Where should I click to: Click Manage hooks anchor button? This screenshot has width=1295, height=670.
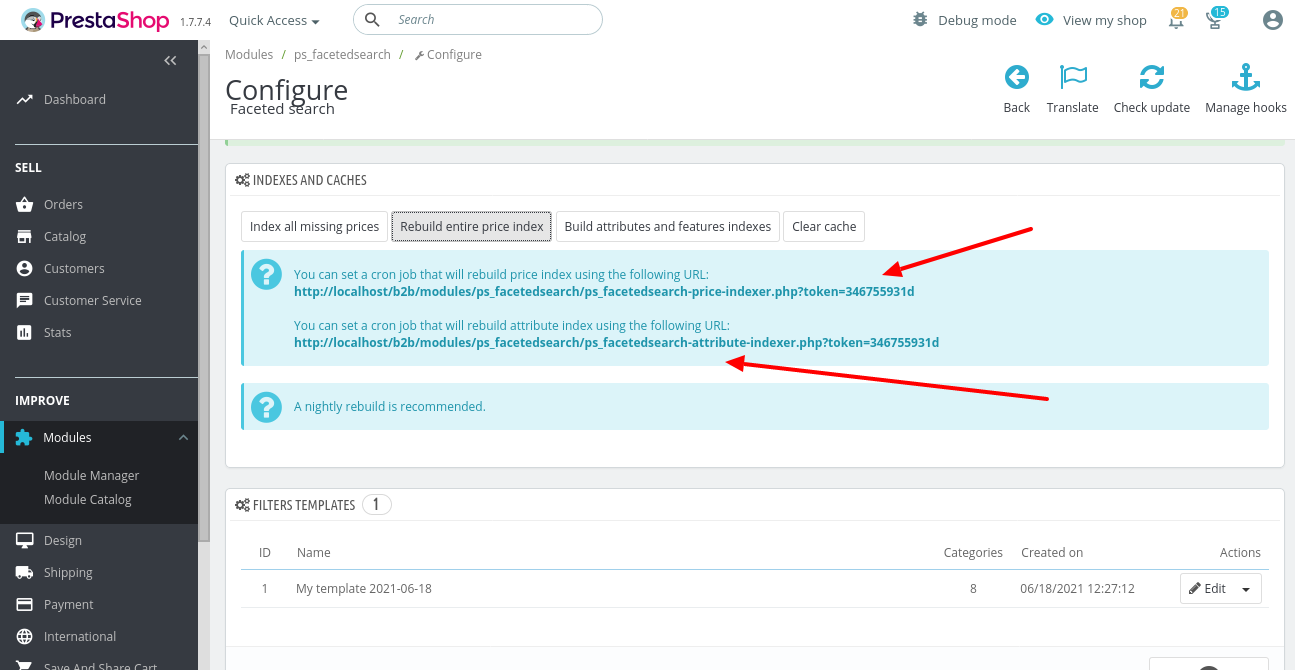pos(1246,89)
